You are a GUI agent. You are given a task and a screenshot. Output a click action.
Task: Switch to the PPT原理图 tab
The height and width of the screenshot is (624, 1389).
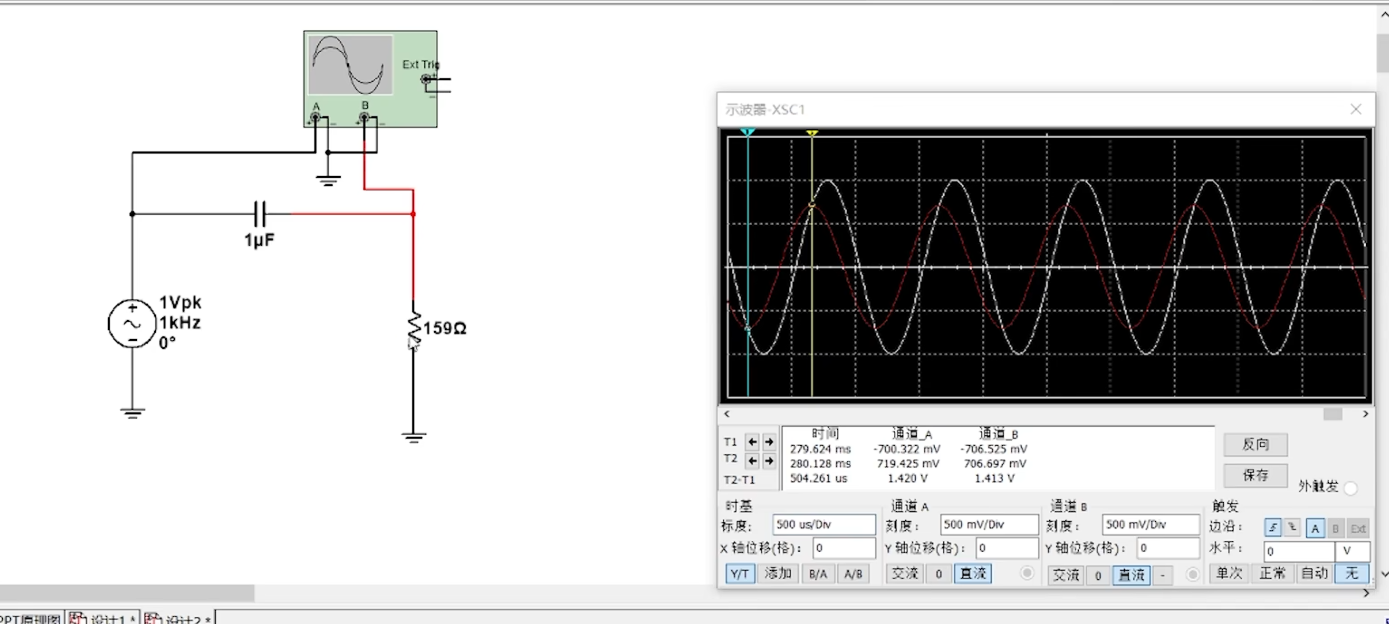click(30, 618)
